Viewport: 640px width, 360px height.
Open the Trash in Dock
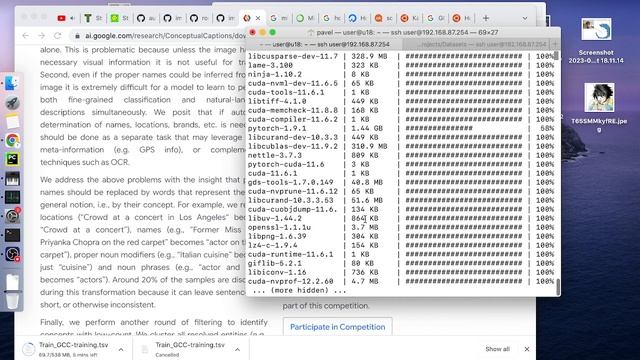pos(12,300)
